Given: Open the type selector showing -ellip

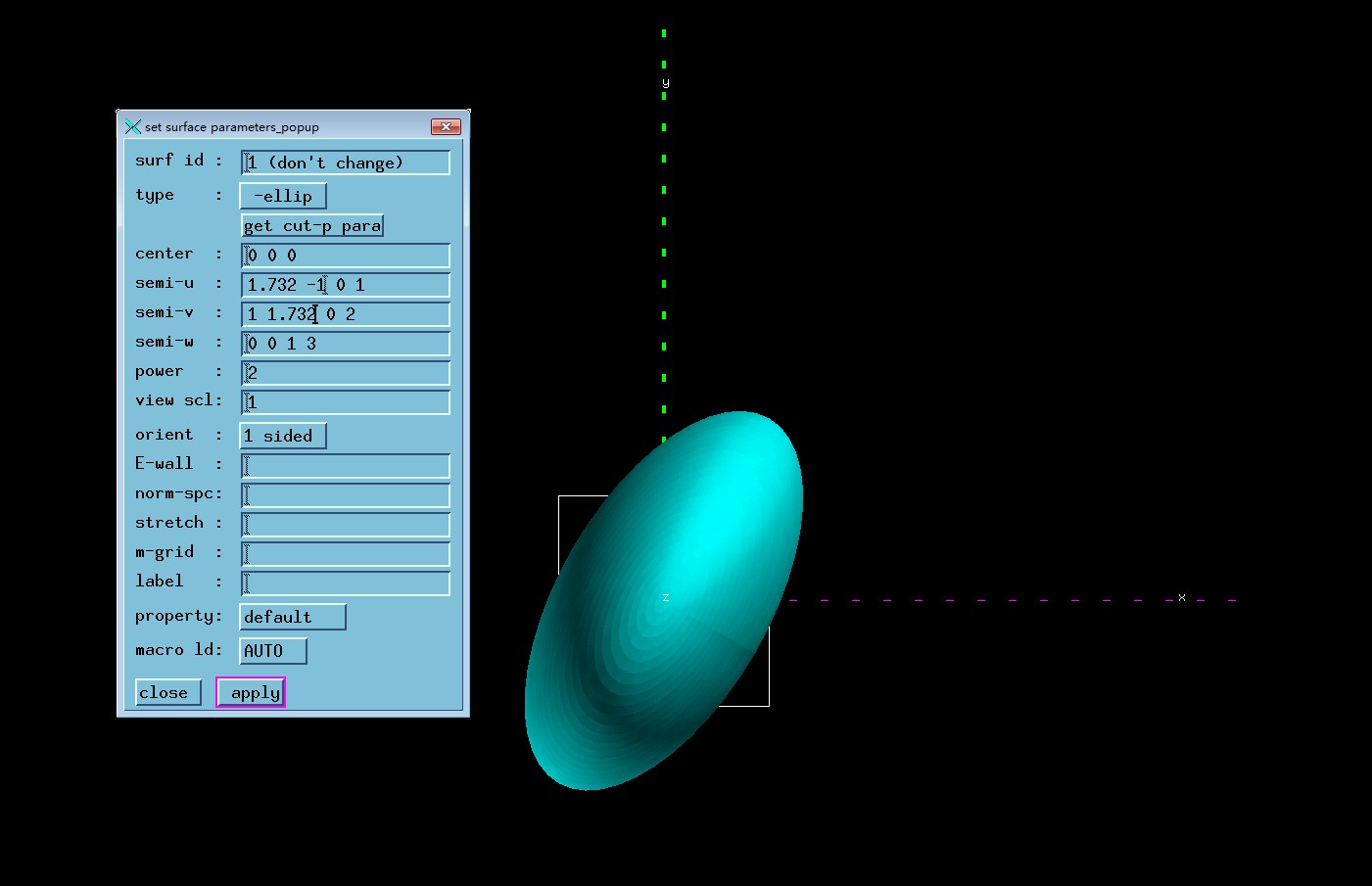Looking at the screenshot, I should click(x=283, y=196).
